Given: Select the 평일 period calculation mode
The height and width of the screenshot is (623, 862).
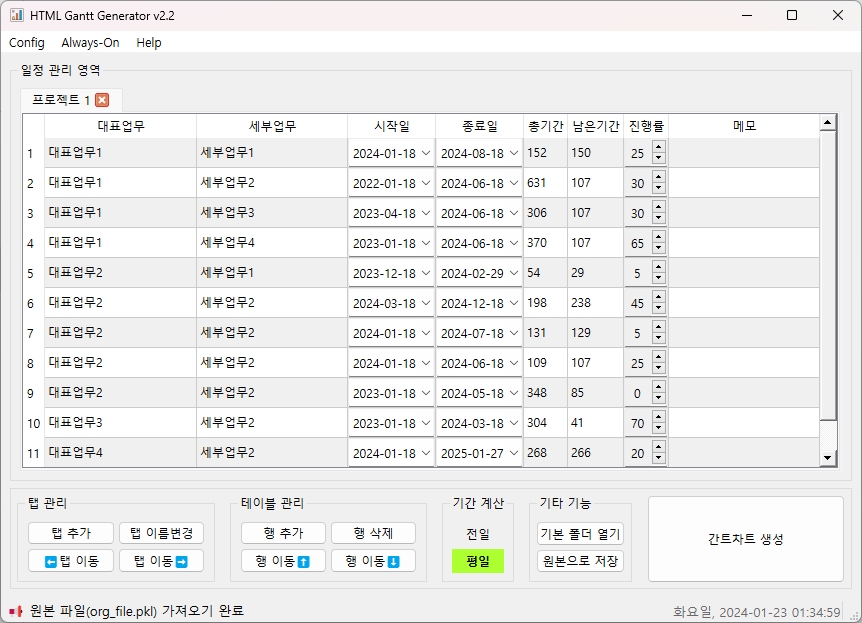Looking at the screenshot, I should tap(478, 561).
